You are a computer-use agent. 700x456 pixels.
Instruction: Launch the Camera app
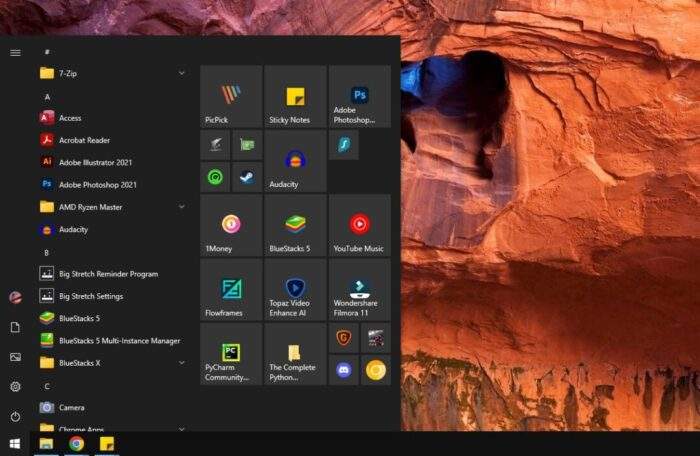(112, 407)
